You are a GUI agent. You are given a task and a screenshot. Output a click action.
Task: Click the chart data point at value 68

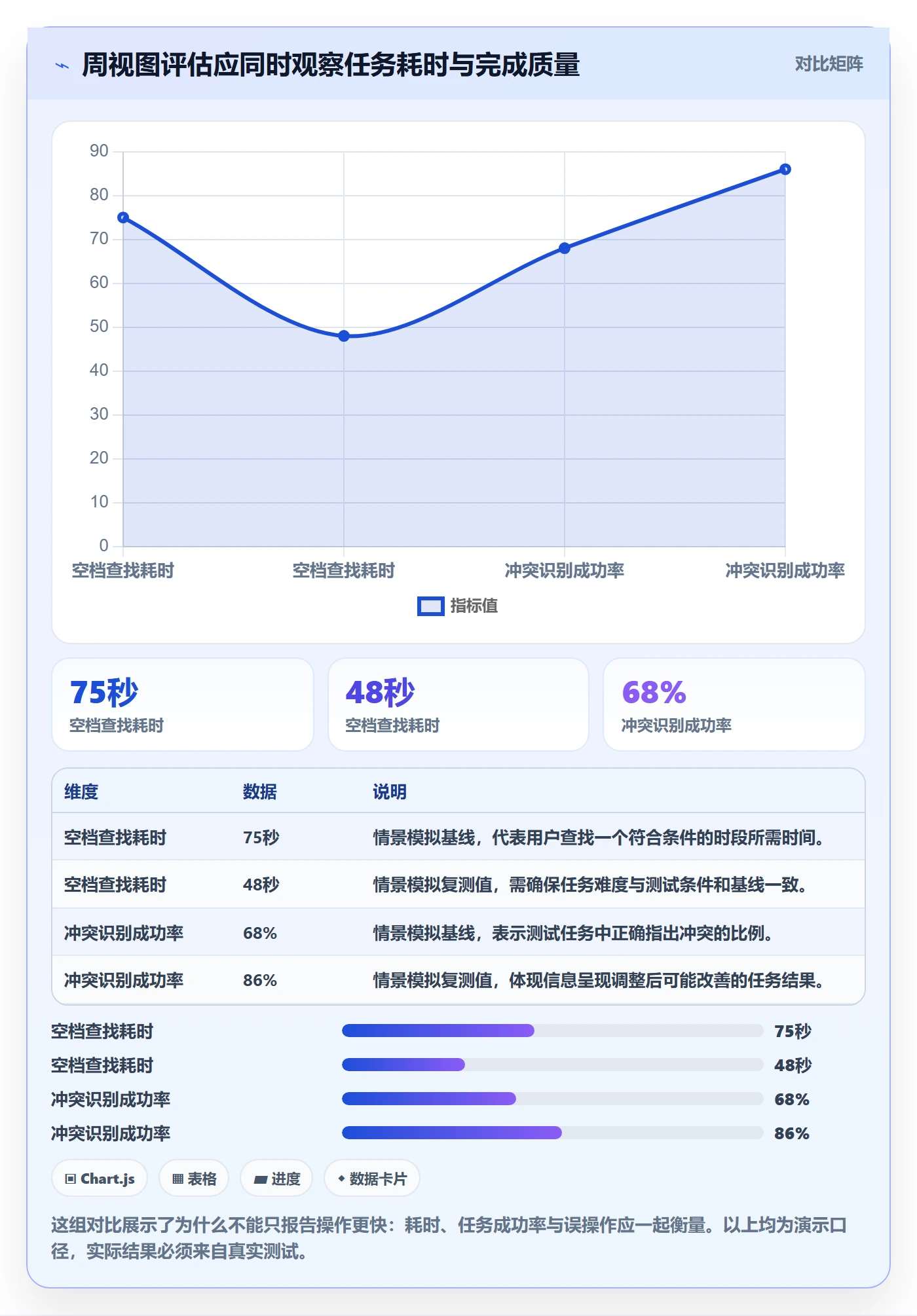click(565, 248)
